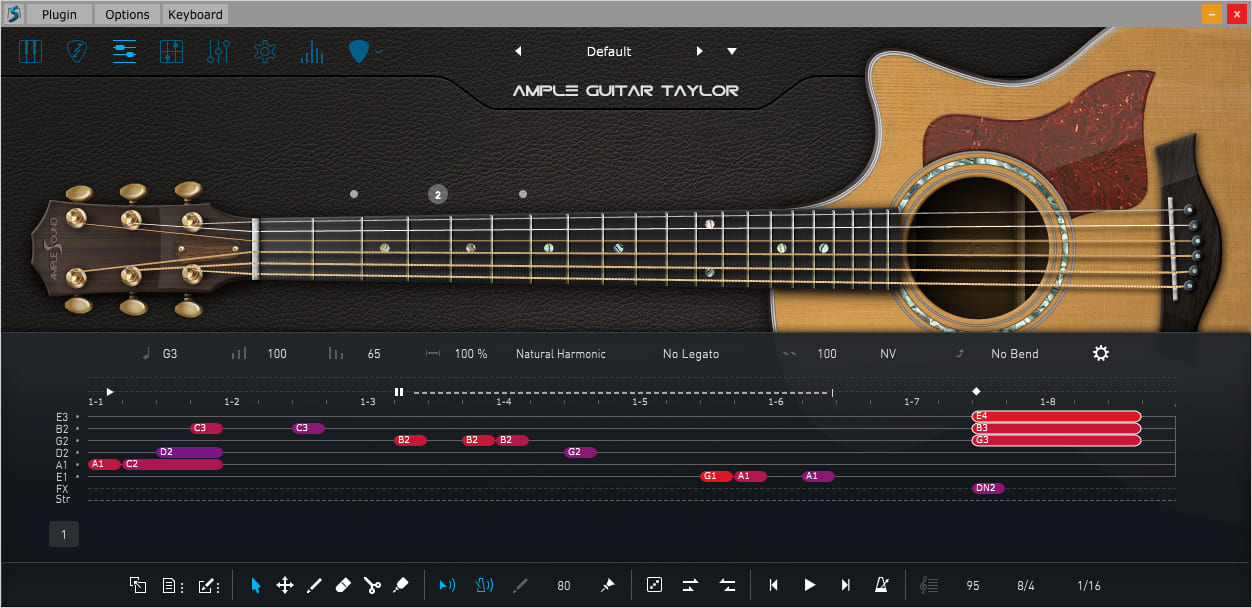Select the E4 note block

(x=1056, y=416)
